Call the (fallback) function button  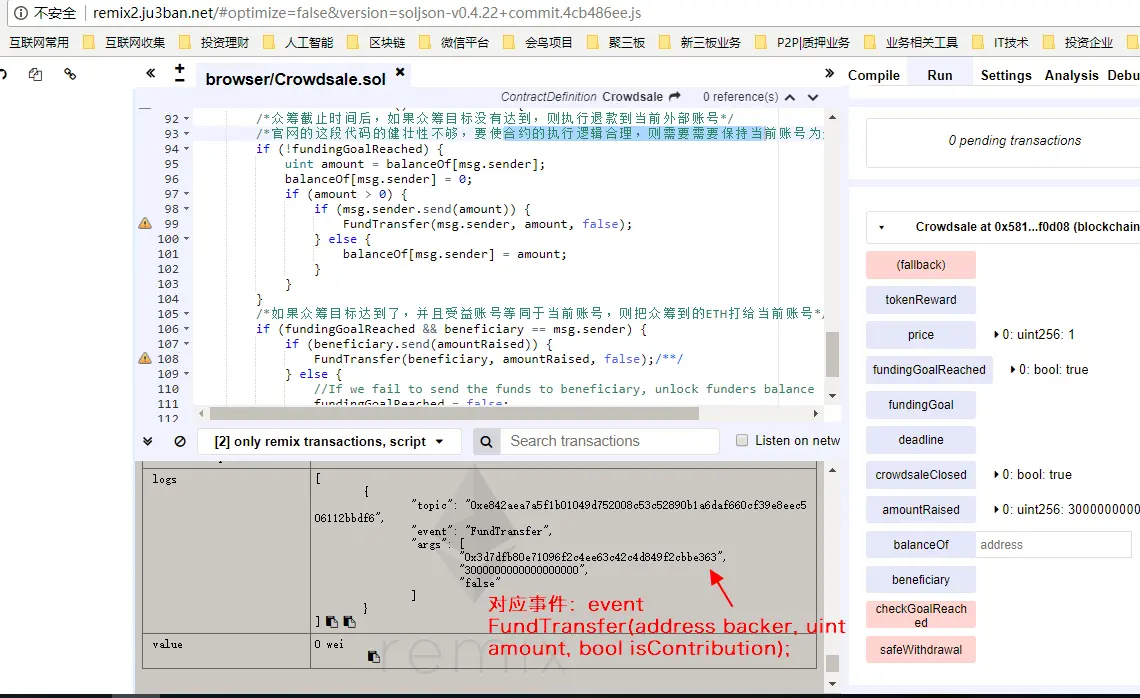920,265
